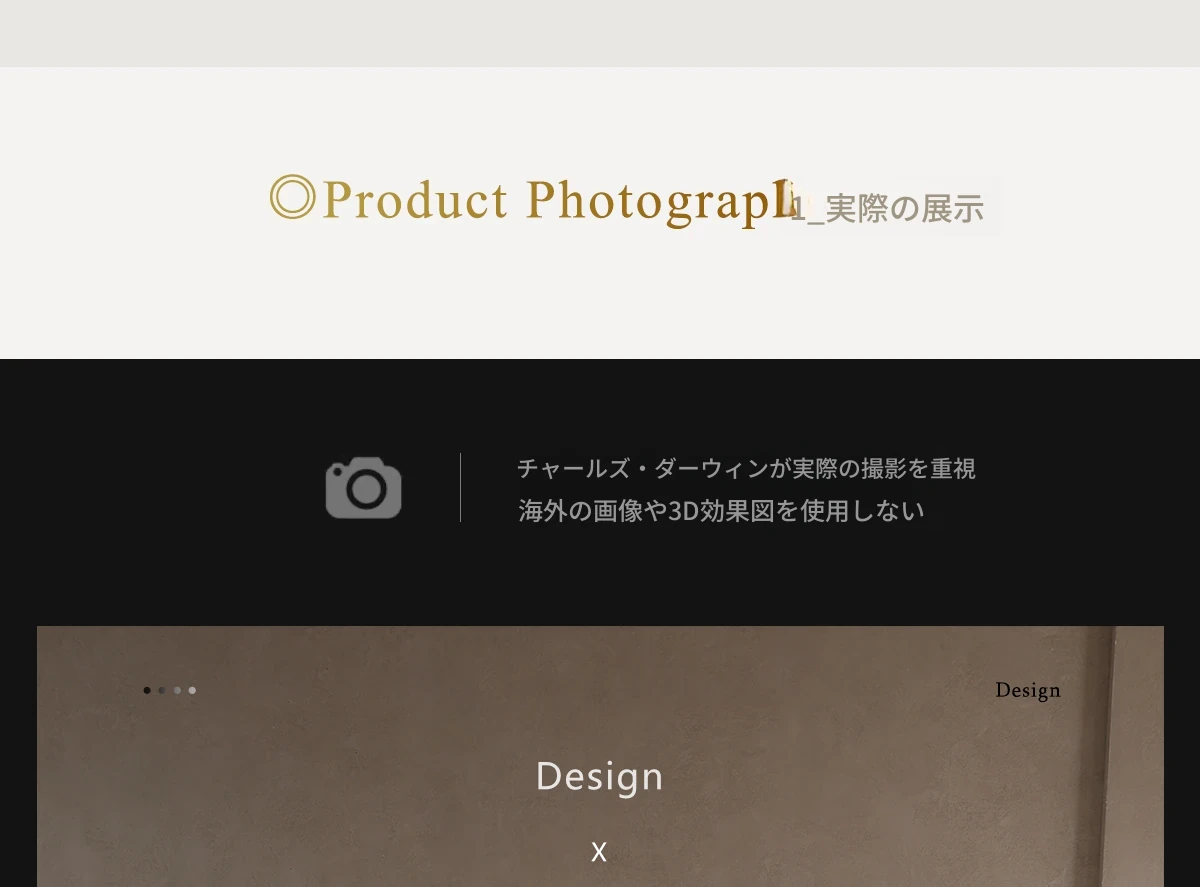Click "3D効果図" in the second text line
The image size is (1200, 887).
point(710,511)
